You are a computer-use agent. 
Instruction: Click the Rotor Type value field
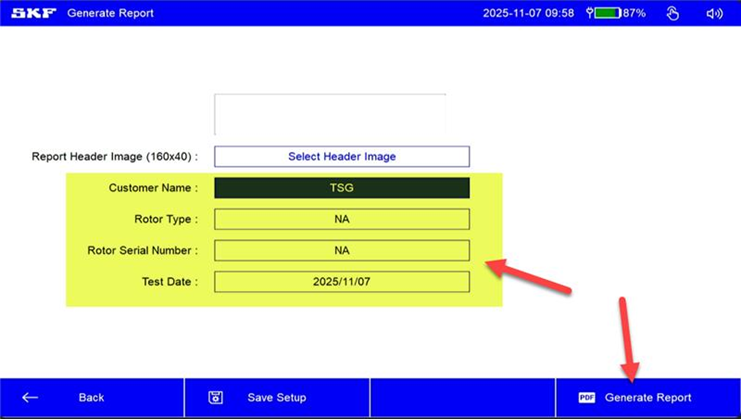click(x=341, y=219)
